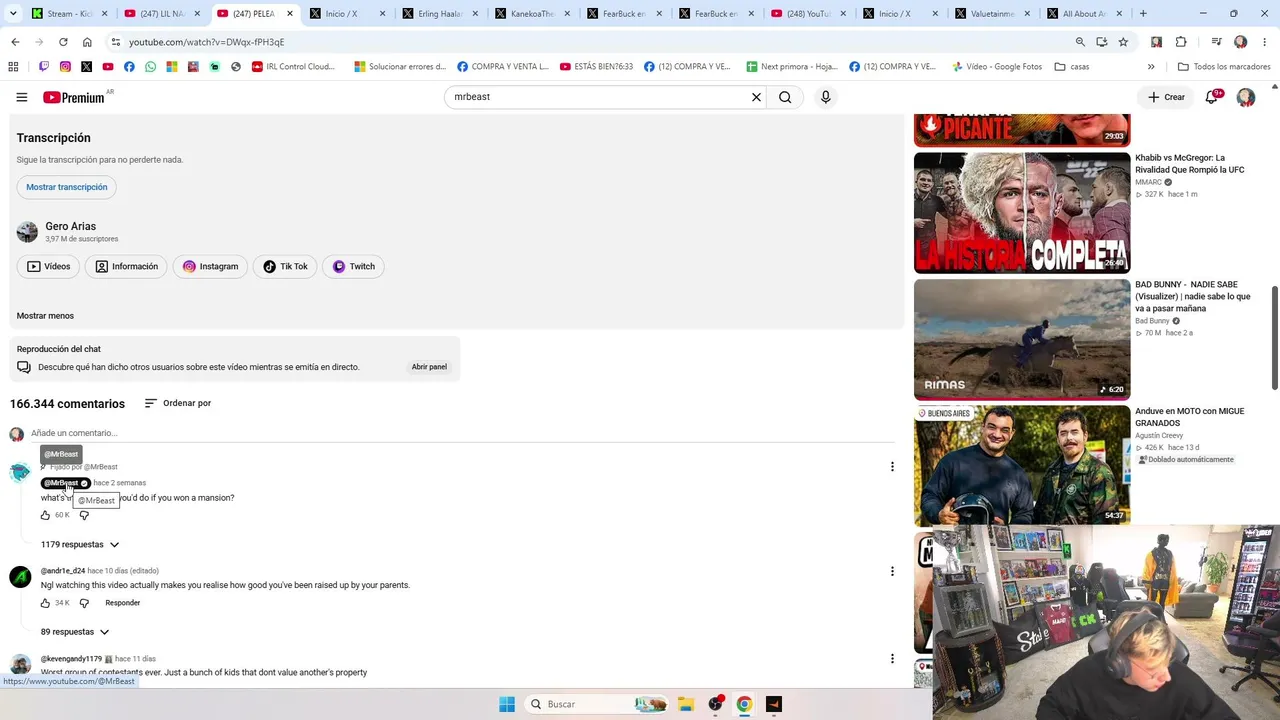Open options menu for @andr1e_d24 comment
The image size is (1280, 720).
click(892, 571)
